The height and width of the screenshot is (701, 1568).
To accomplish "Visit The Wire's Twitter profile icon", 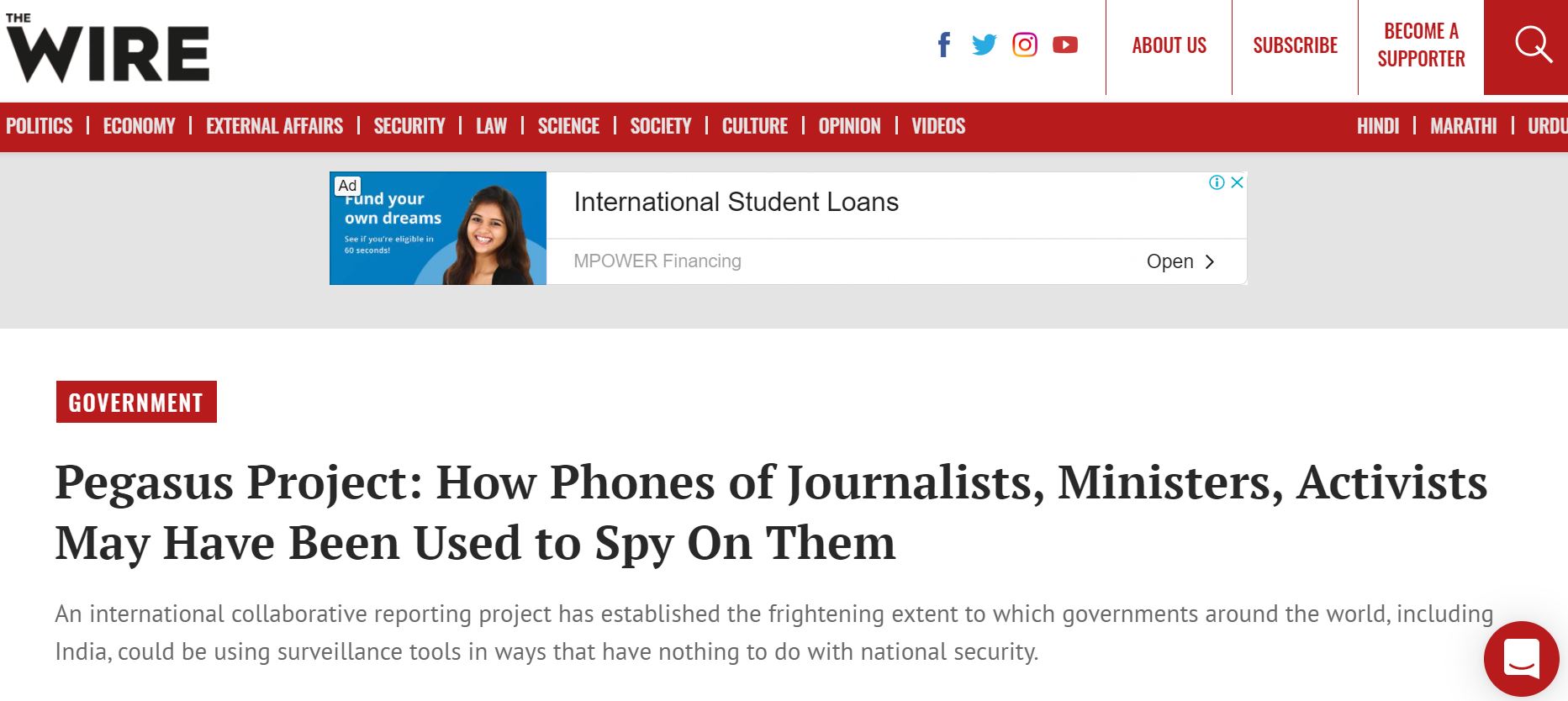I will 984,45.
